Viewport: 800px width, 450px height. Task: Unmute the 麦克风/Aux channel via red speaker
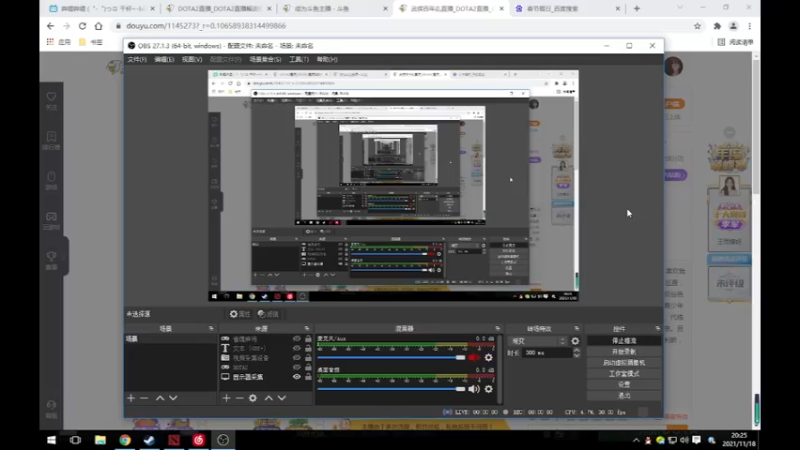pyautogui.click(x=474, y=358)
